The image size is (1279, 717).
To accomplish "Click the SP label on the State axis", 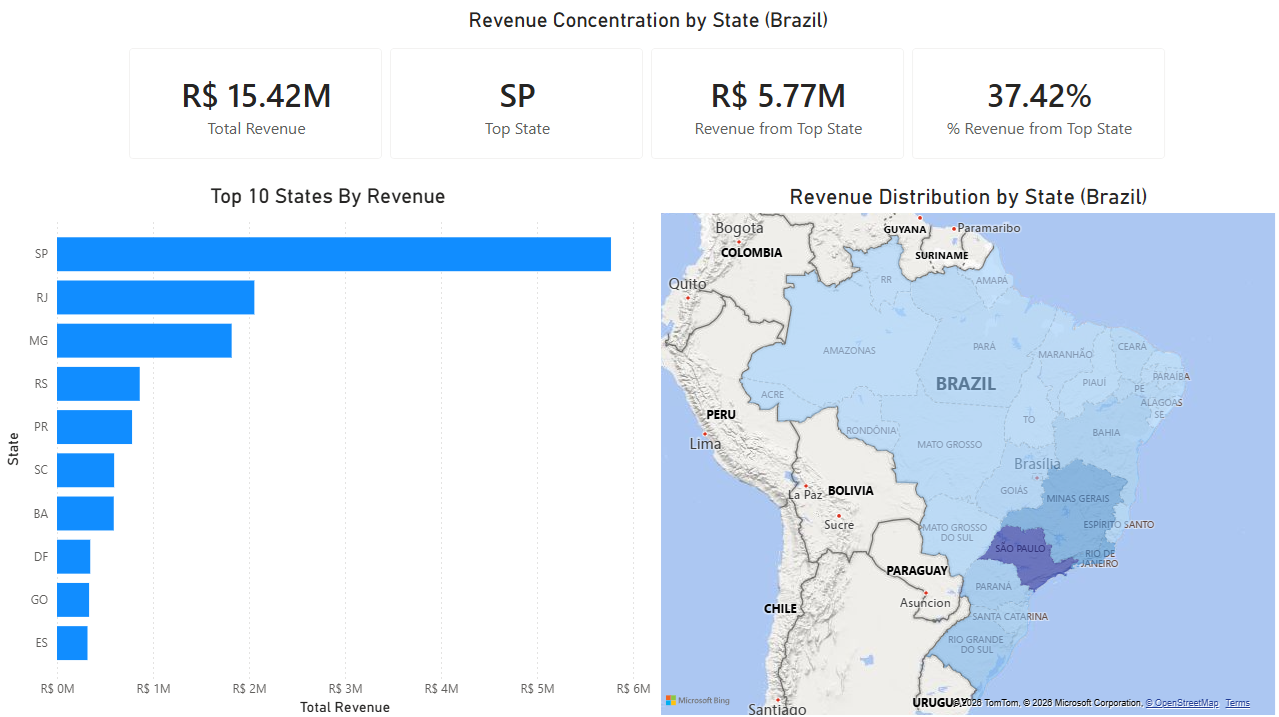I will pyautogui.click(x=41, y=254).
